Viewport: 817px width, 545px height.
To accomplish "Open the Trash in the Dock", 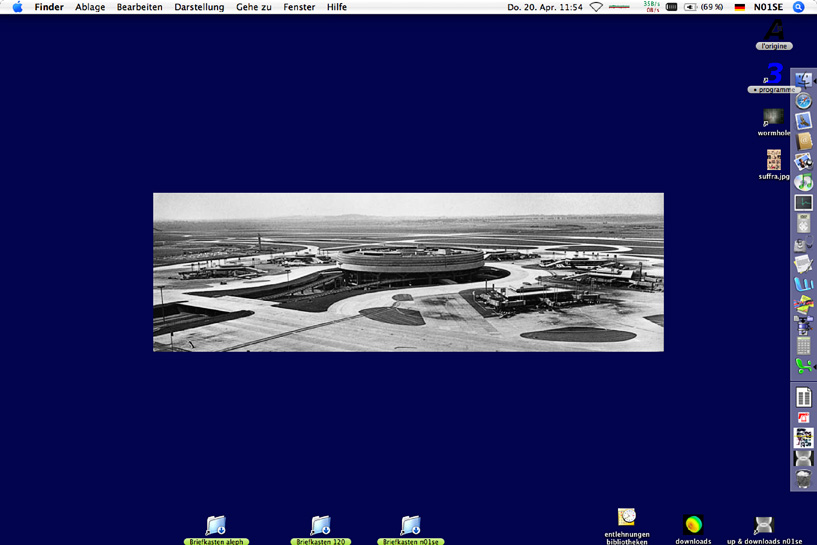I will (803, 478).
